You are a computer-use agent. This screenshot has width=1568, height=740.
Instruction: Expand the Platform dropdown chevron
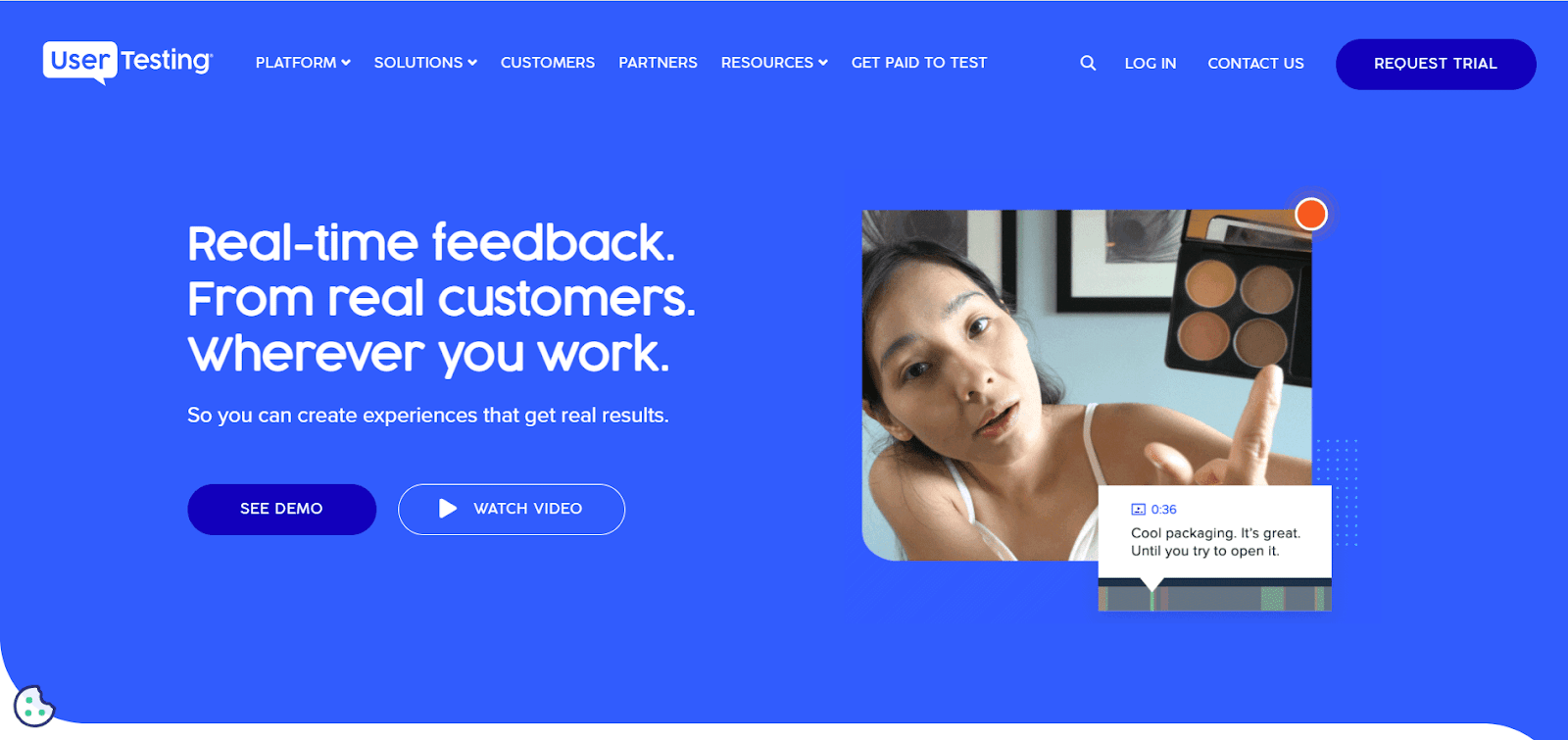point(346,63)
